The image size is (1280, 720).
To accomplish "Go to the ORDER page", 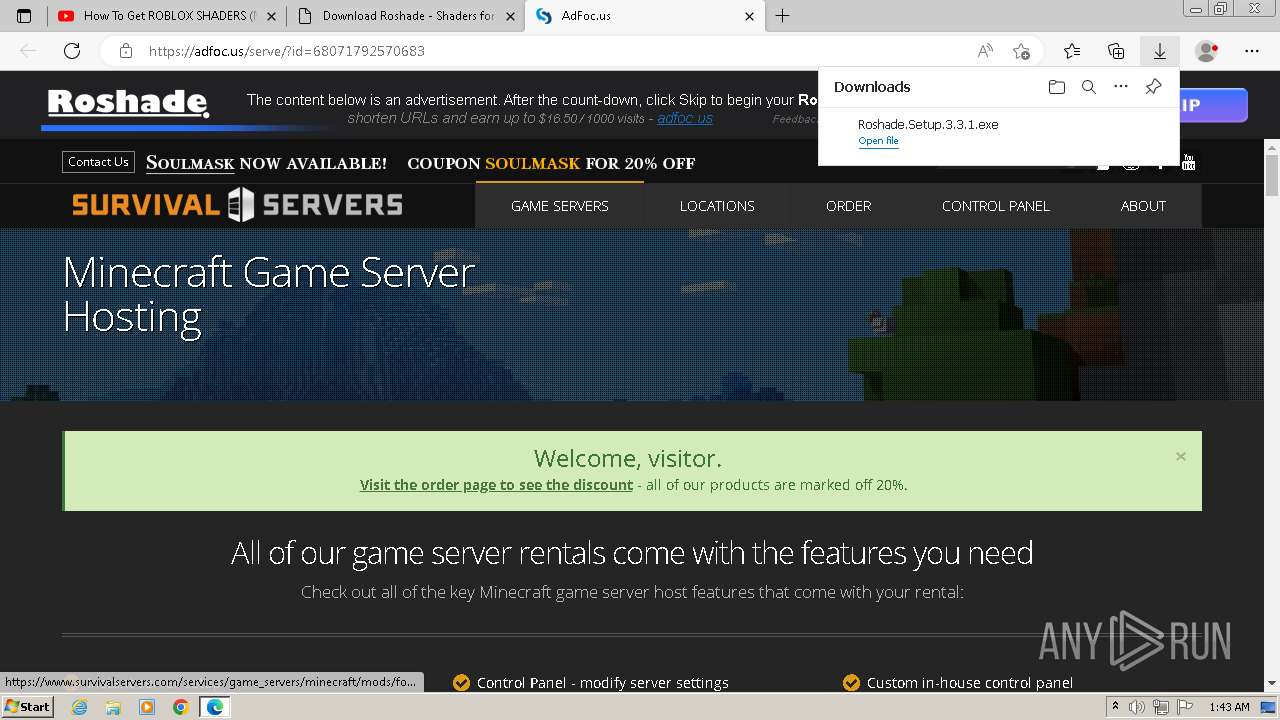I will [x=848, y=206].
